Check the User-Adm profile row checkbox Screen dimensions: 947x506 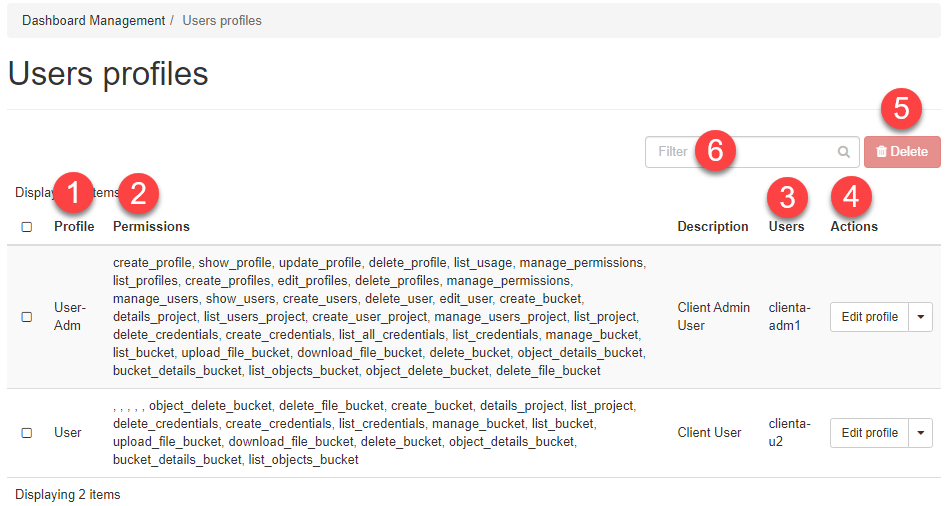pos(27,317)
